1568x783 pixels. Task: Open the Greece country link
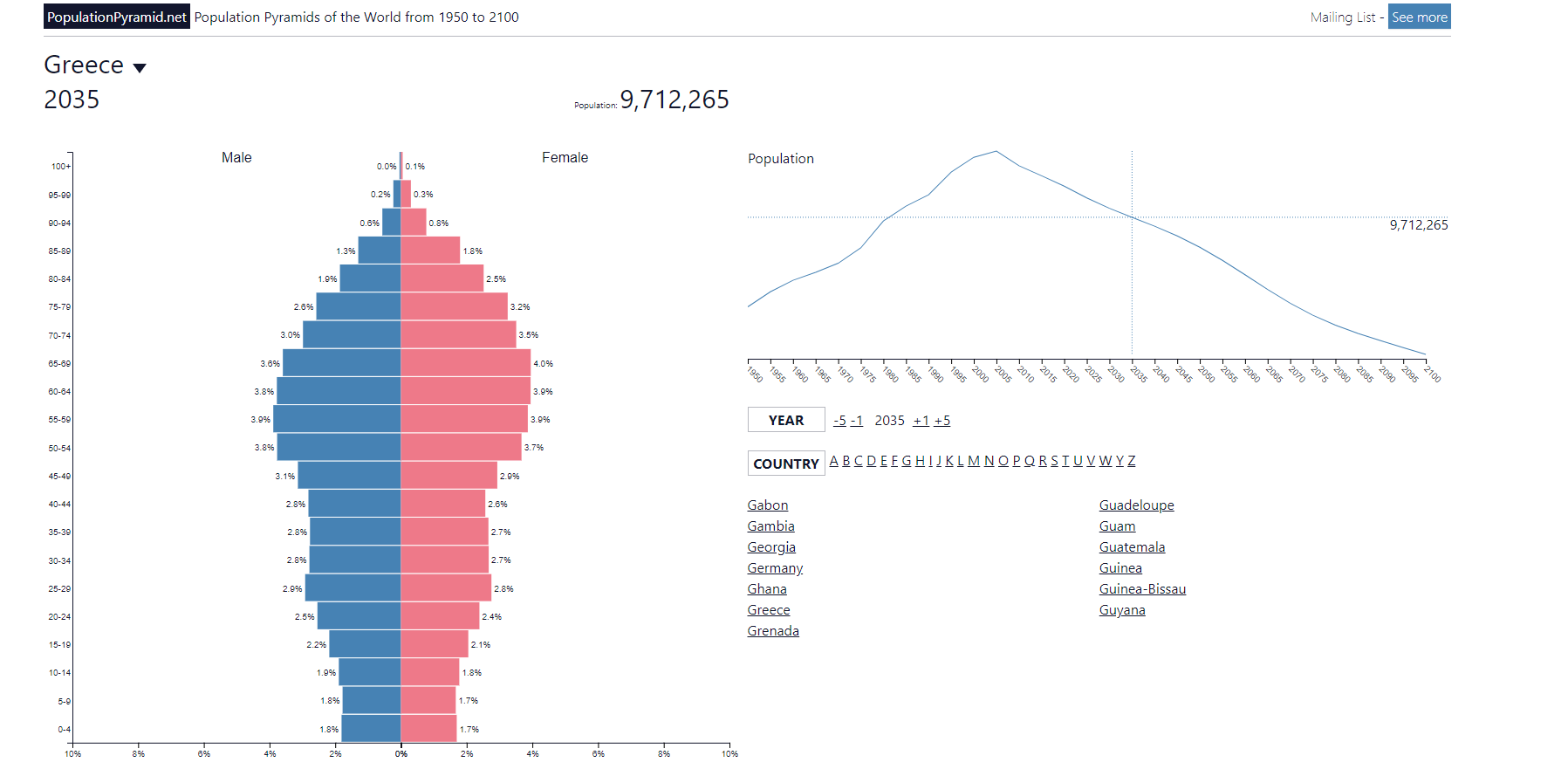(x=769, y=610)
